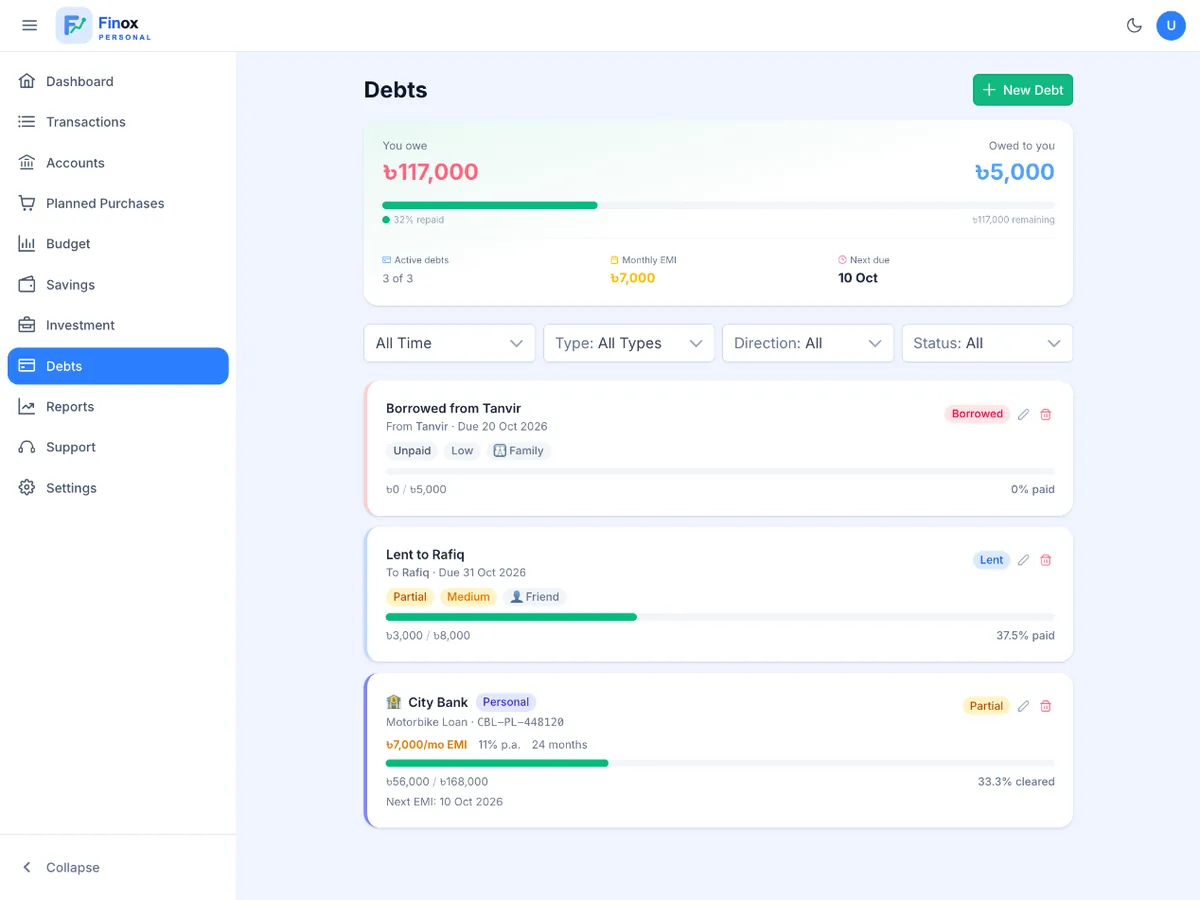This screenshot has height=900, width=1200.
Task: Toggle dark mode moon icon
Action: (x=1134, y=25)
